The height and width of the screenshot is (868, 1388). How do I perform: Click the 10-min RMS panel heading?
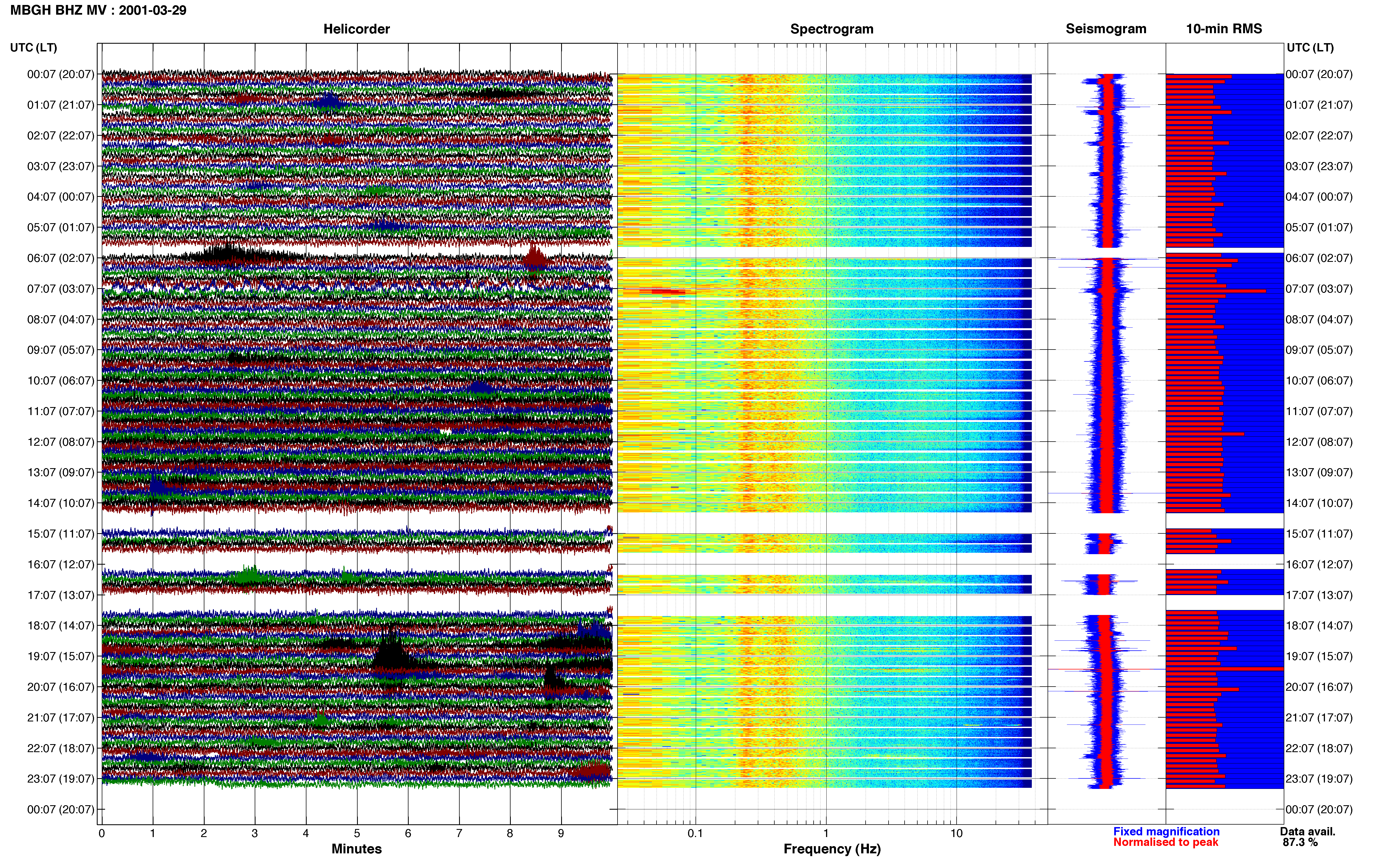click(1224, 29)
